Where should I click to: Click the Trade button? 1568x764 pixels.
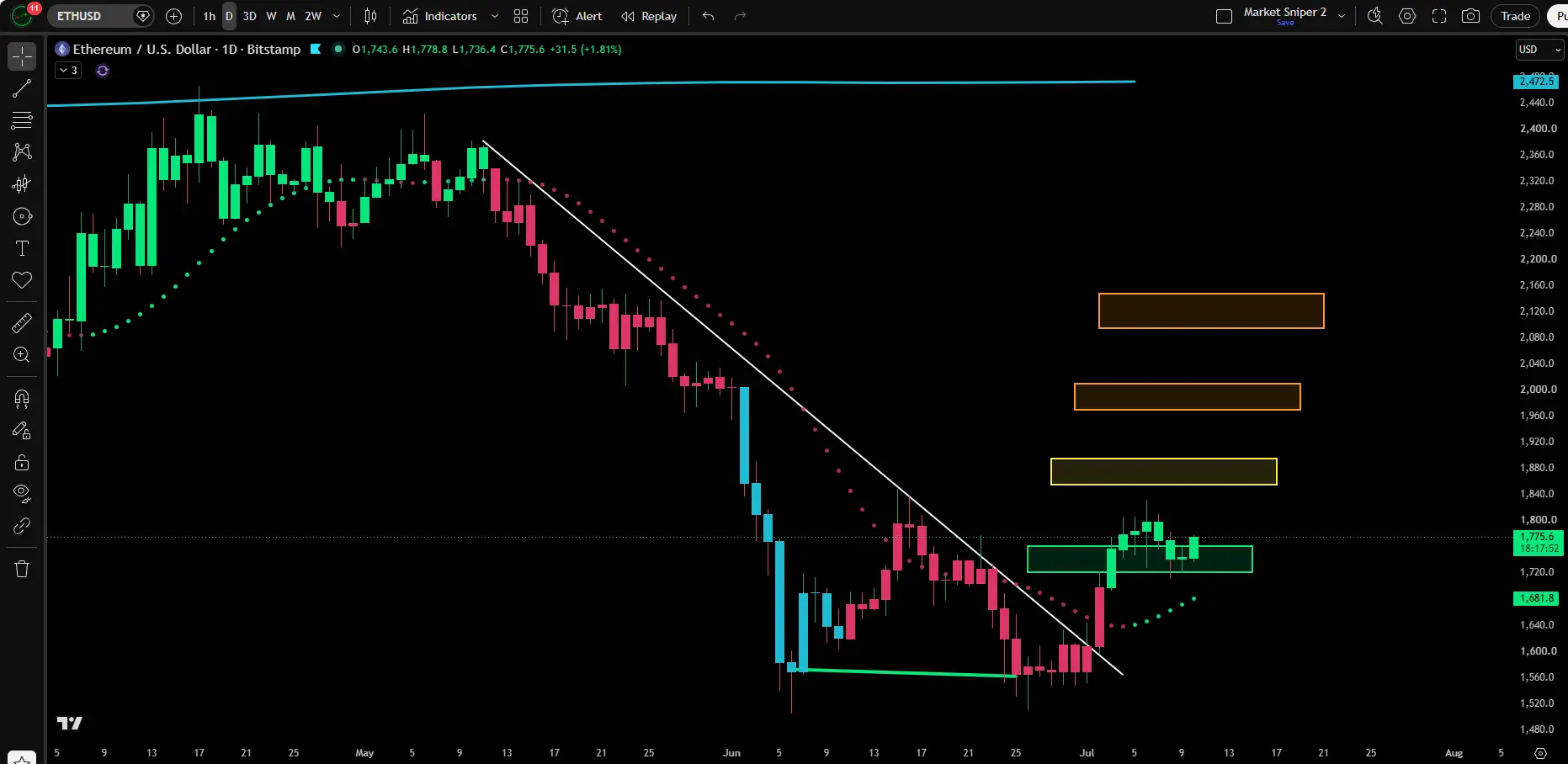tap(1516, 16)
